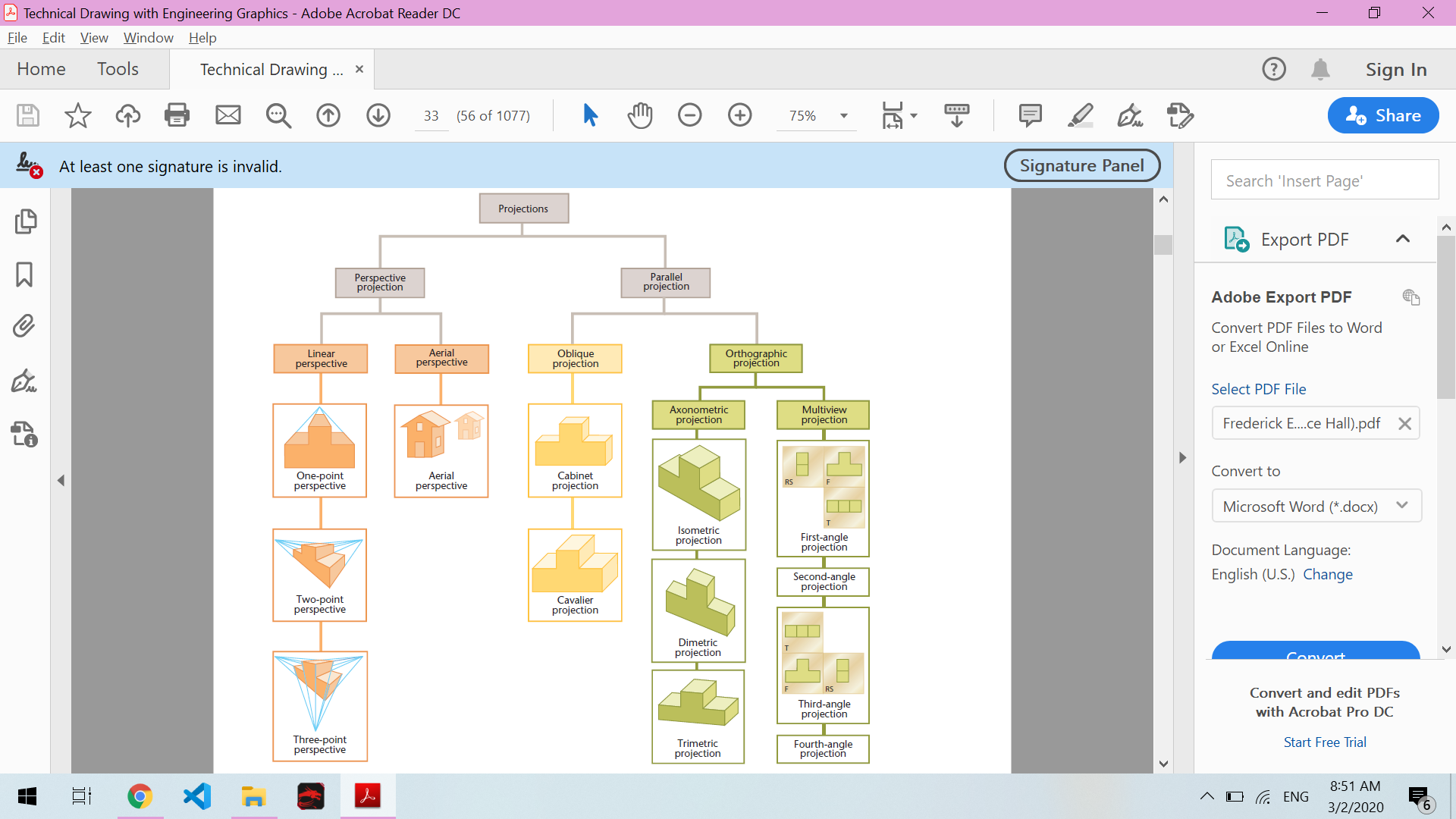Add a sticky note comment

coord(1030,115)
